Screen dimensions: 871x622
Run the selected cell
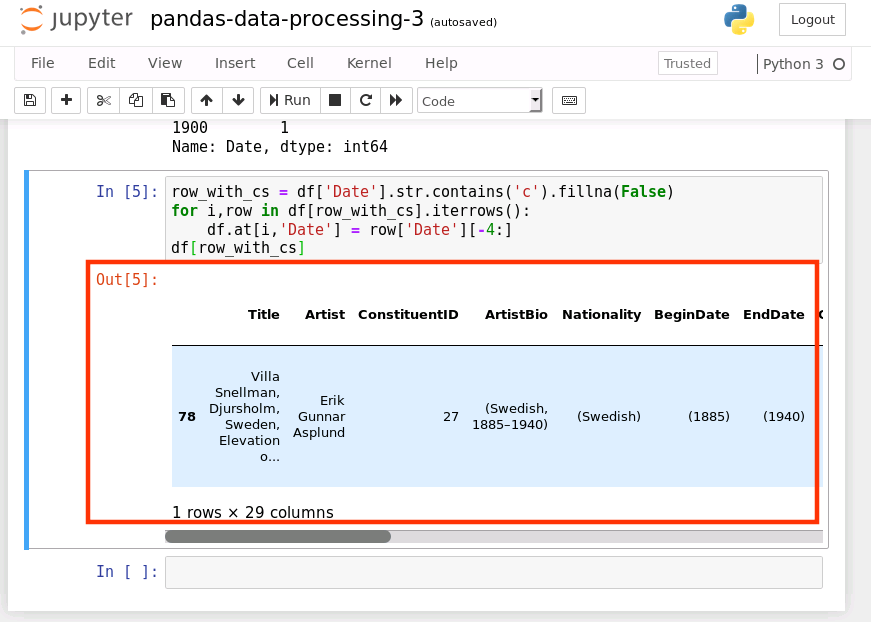click(290, 101)
